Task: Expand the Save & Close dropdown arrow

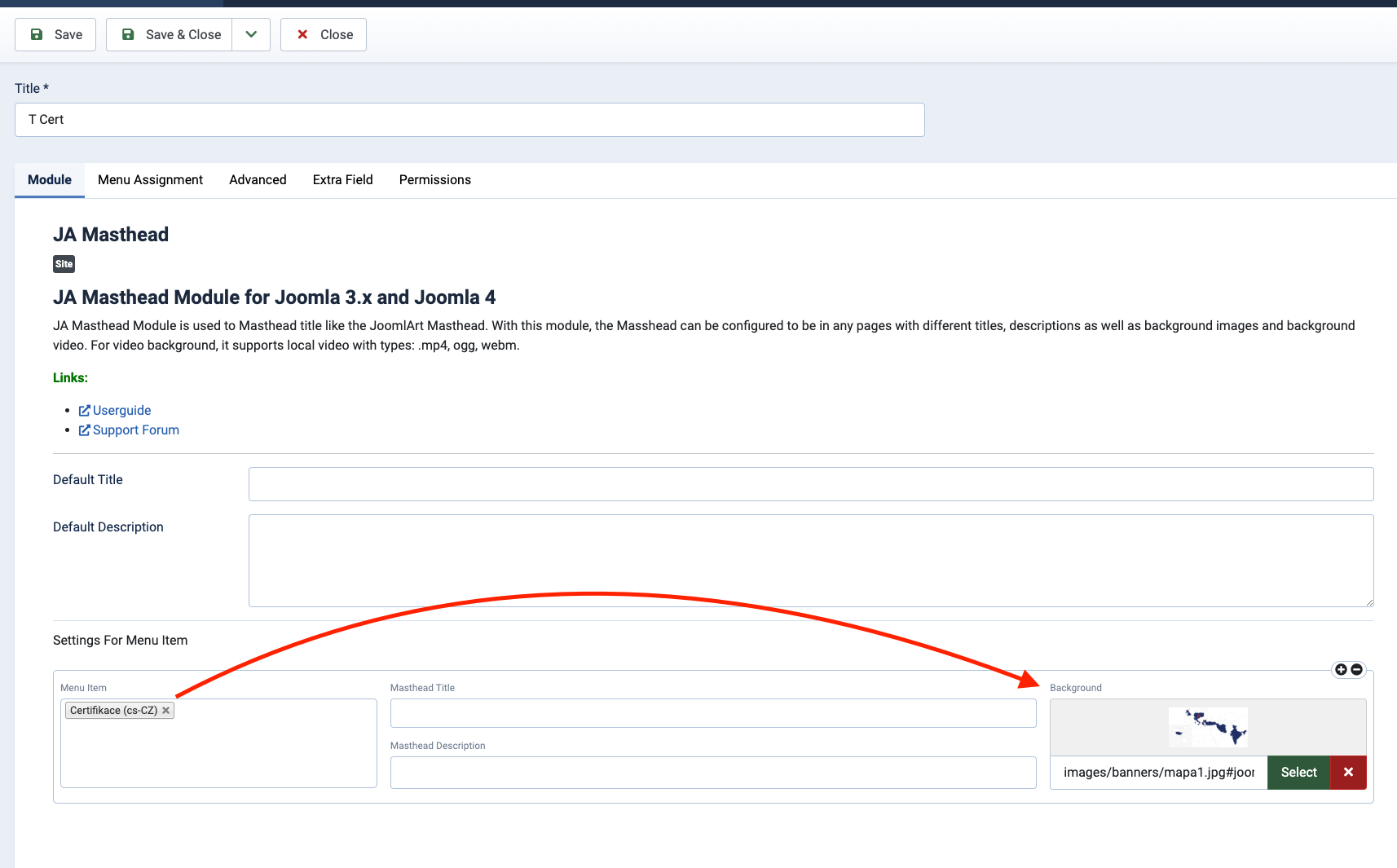Action: [251, 34]
